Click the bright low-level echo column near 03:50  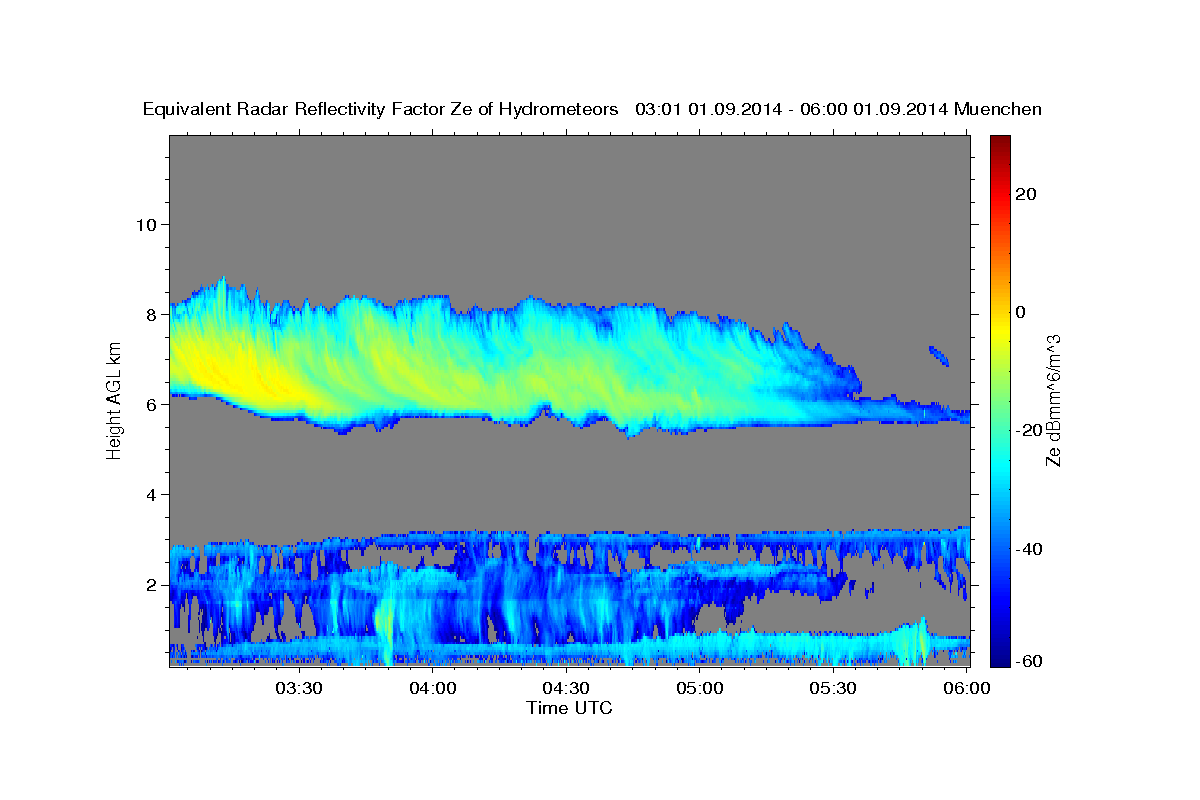(x=386, y=625)
